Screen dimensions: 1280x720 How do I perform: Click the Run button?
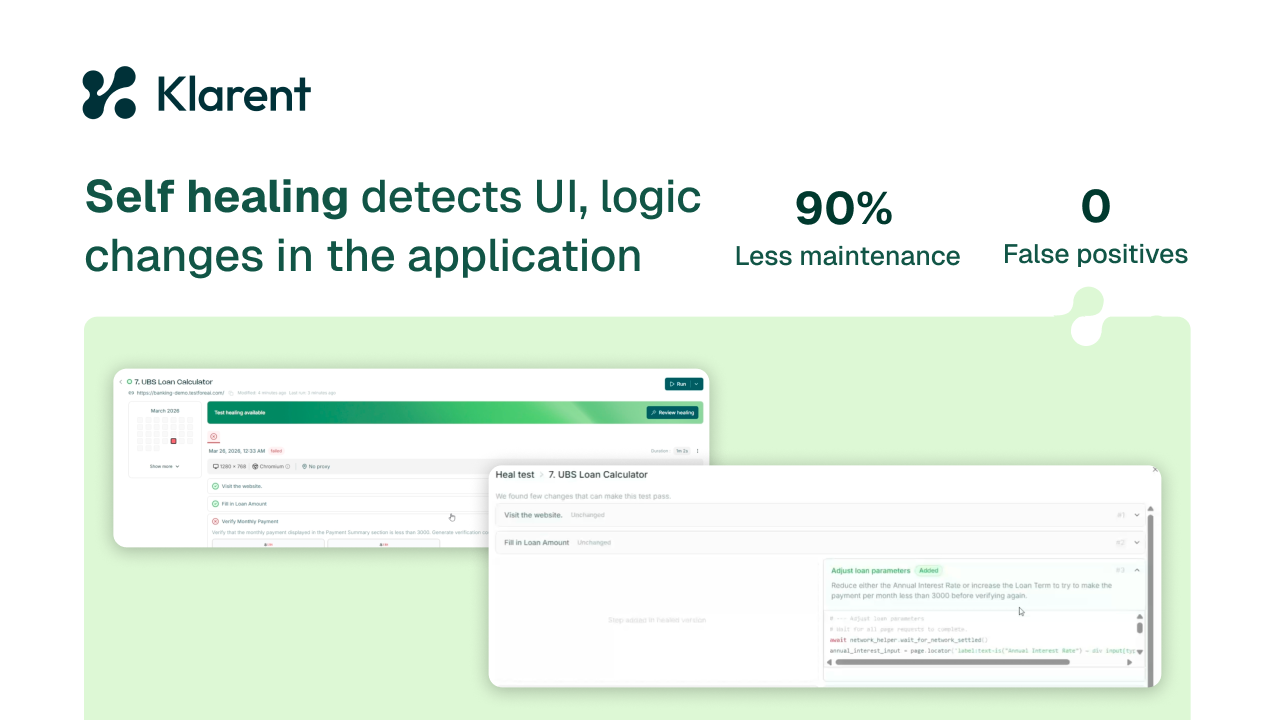pos(678,384)
